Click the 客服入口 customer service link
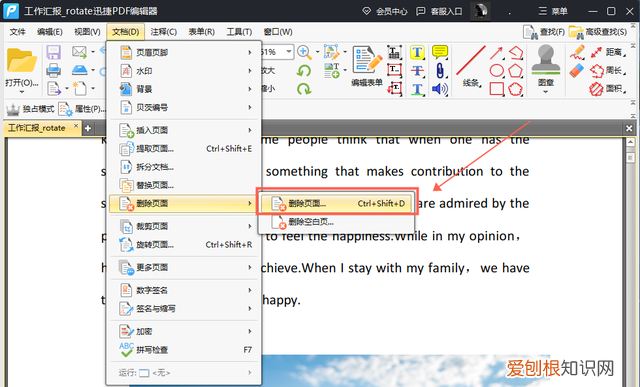This screenshot has height=387, width=640. (439, 11)
